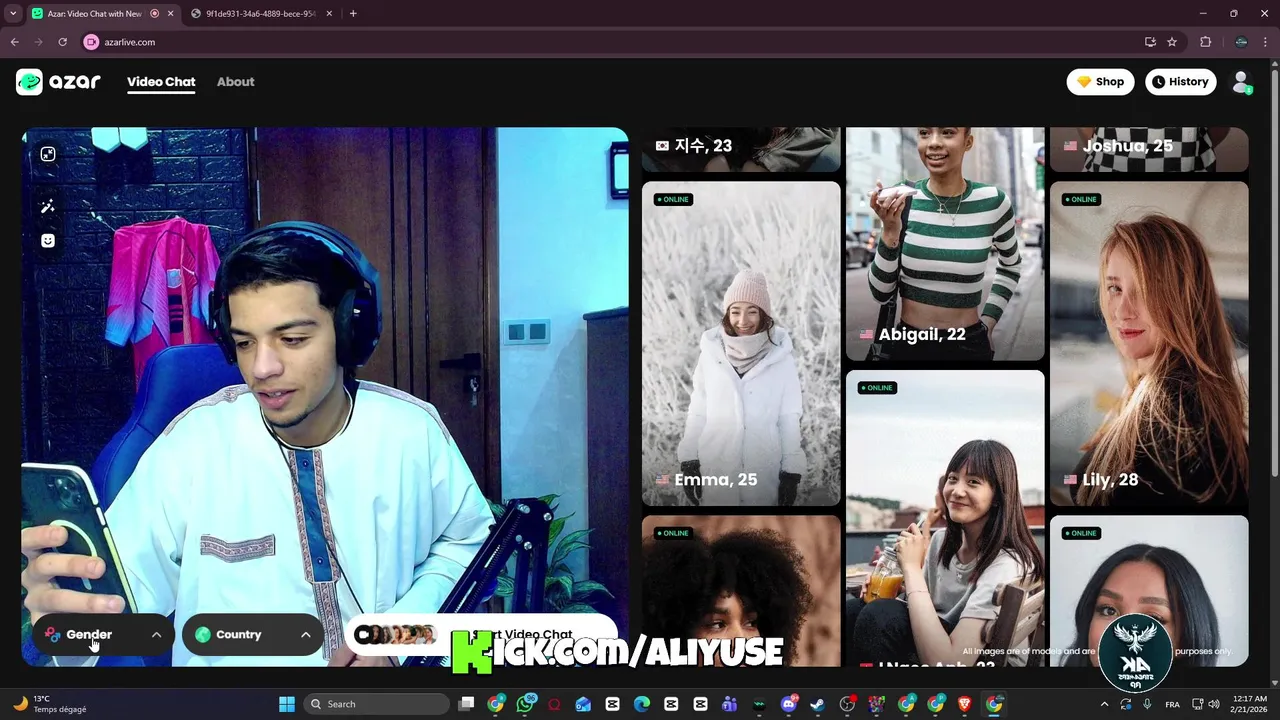
Task: Open WhatsApp from the taskbar
Action: pyautogui.click(x=526, y=704)
